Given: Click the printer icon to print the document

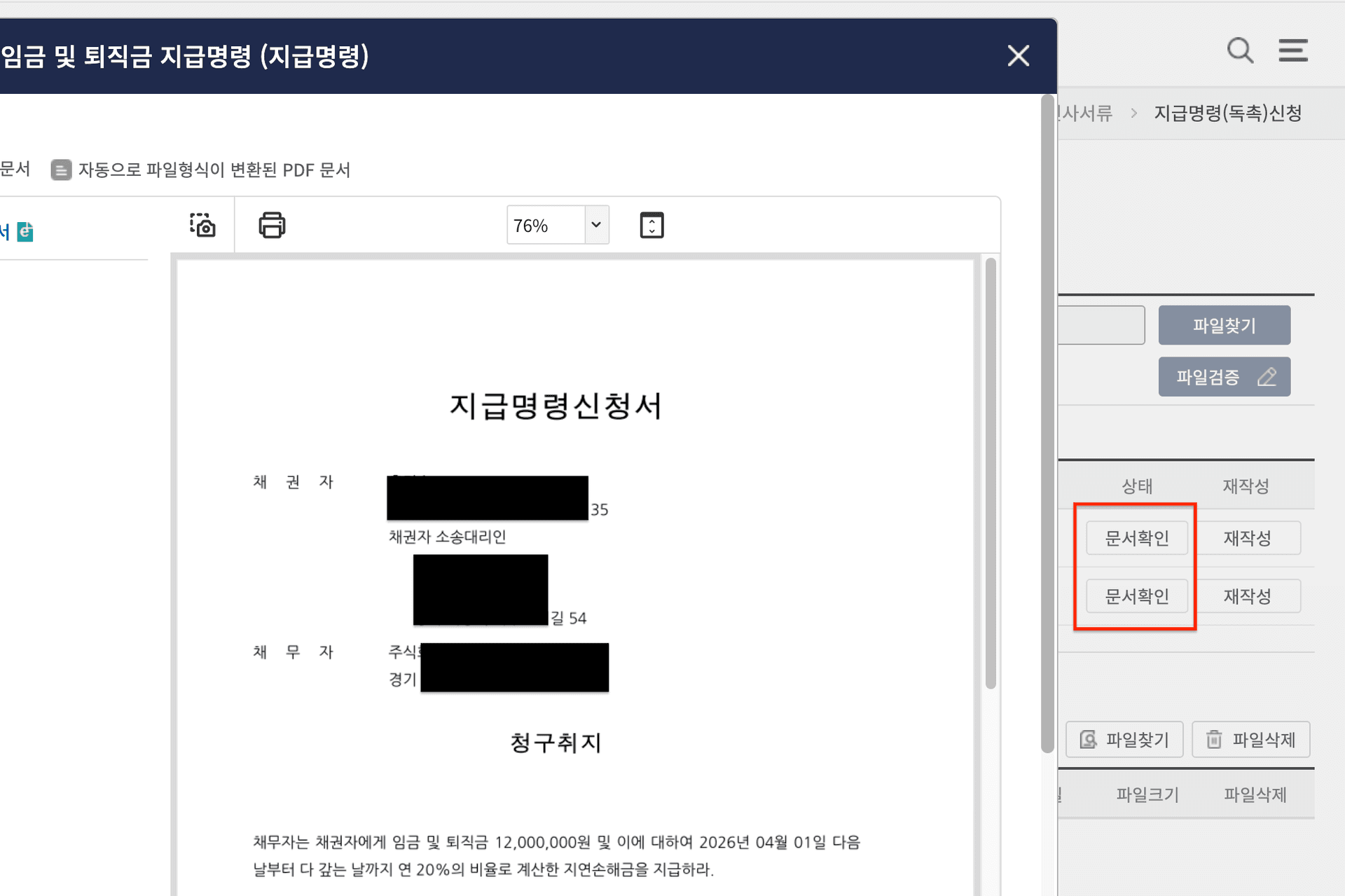Looking at the screenshot, I should 272,225.
